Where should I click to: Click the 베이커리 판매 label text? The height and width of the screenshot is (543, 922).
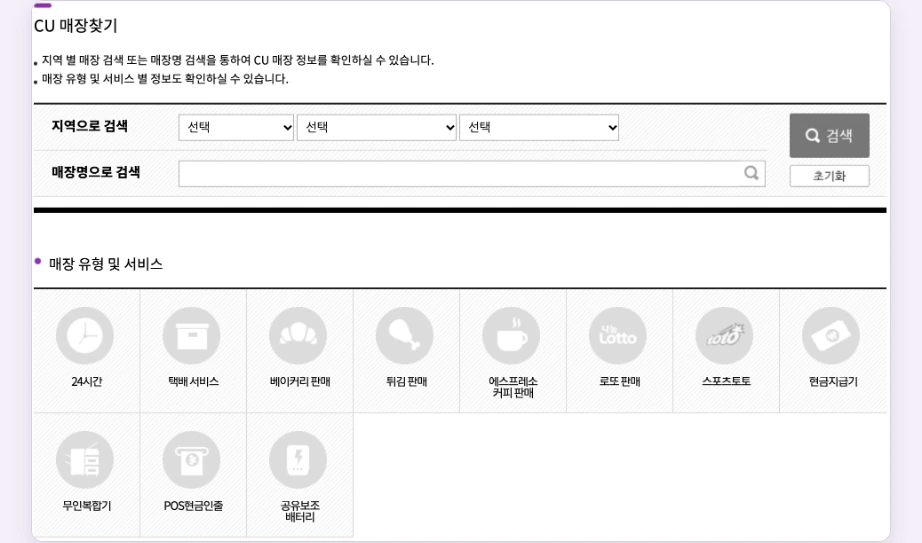pos(300,381)
